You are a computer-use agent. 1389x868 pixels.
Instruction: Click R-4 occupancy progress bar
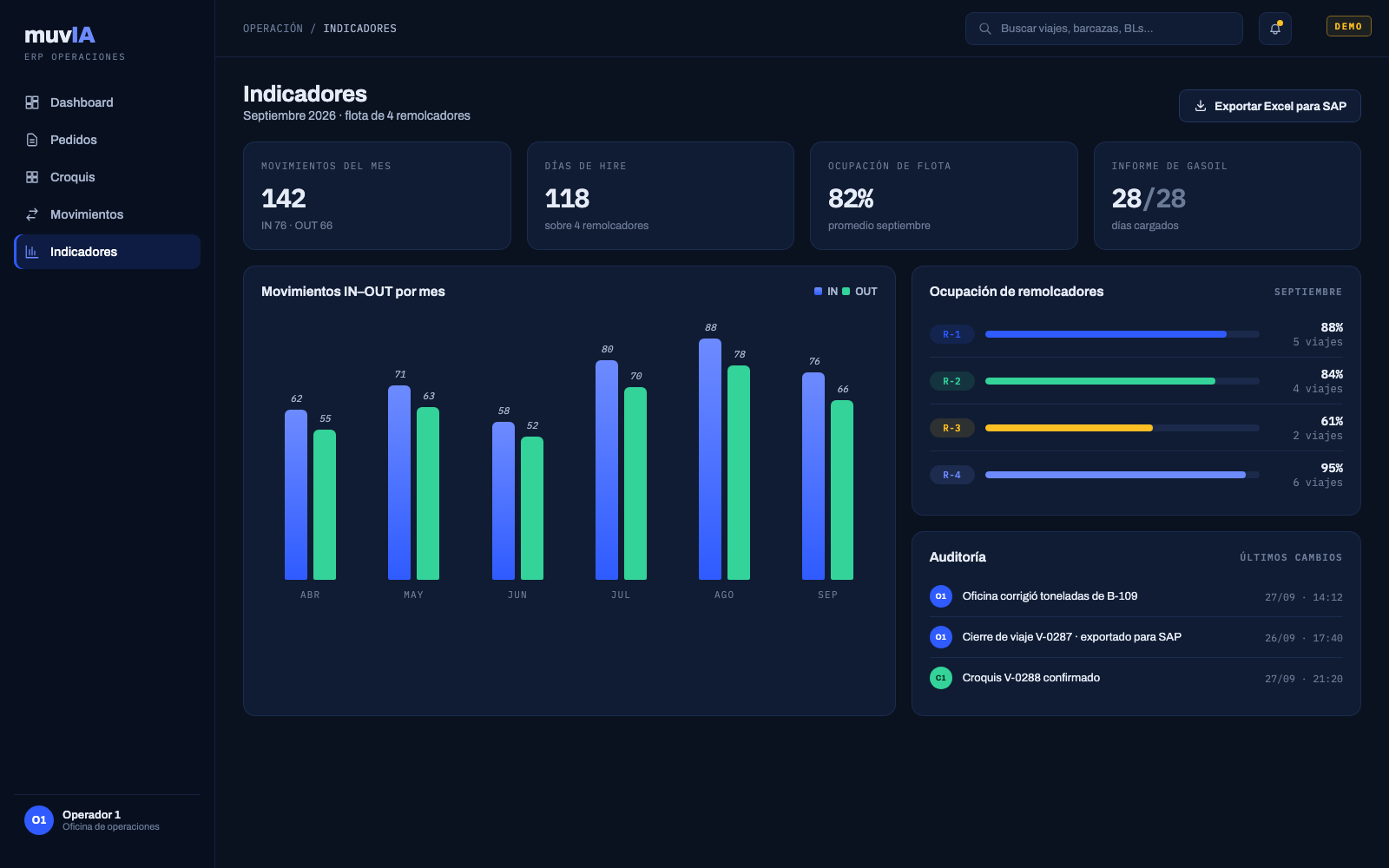(1122, 475)
